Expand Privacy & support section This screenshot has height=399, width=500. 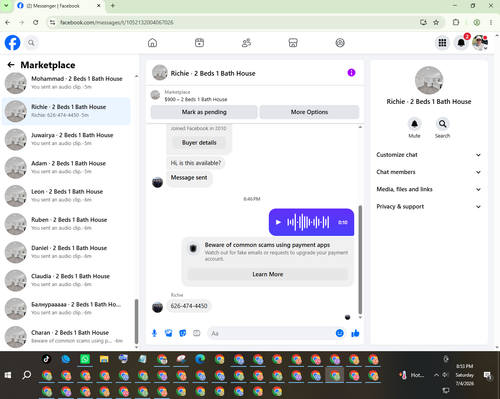[x=429, y=207]
